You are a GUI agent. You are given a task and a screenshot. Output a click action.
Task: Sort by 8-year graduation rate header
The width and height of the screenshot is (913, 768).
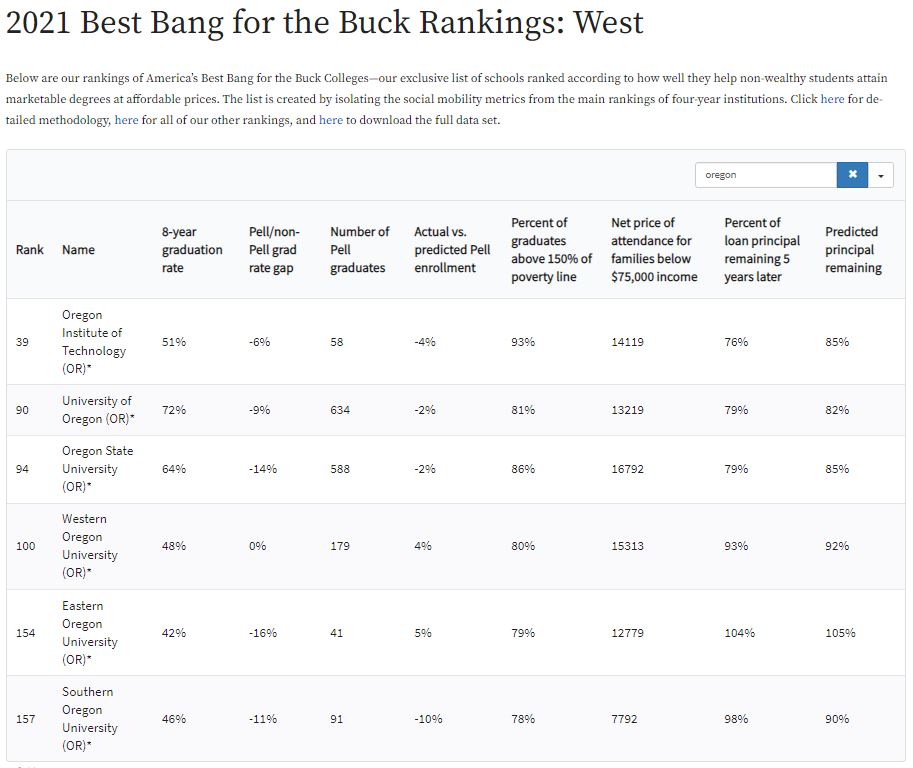pyautogui.click(x=192, y=250)
